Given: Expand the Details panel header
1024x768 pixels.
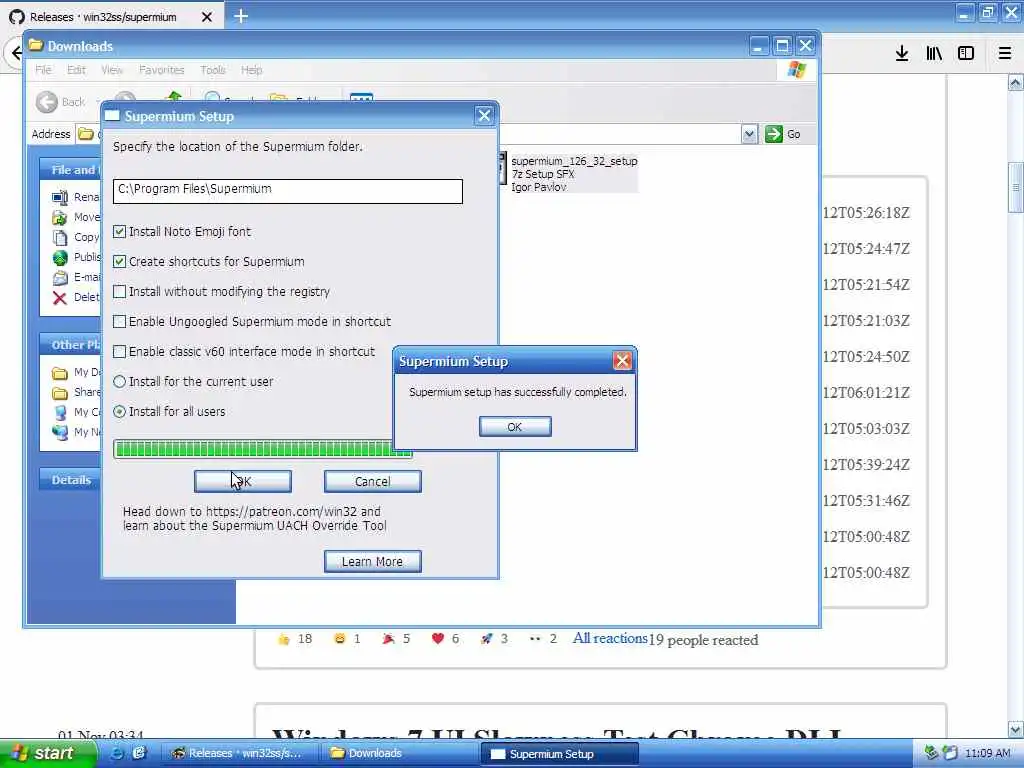Looking at the screenshot, I should (71, 479).
